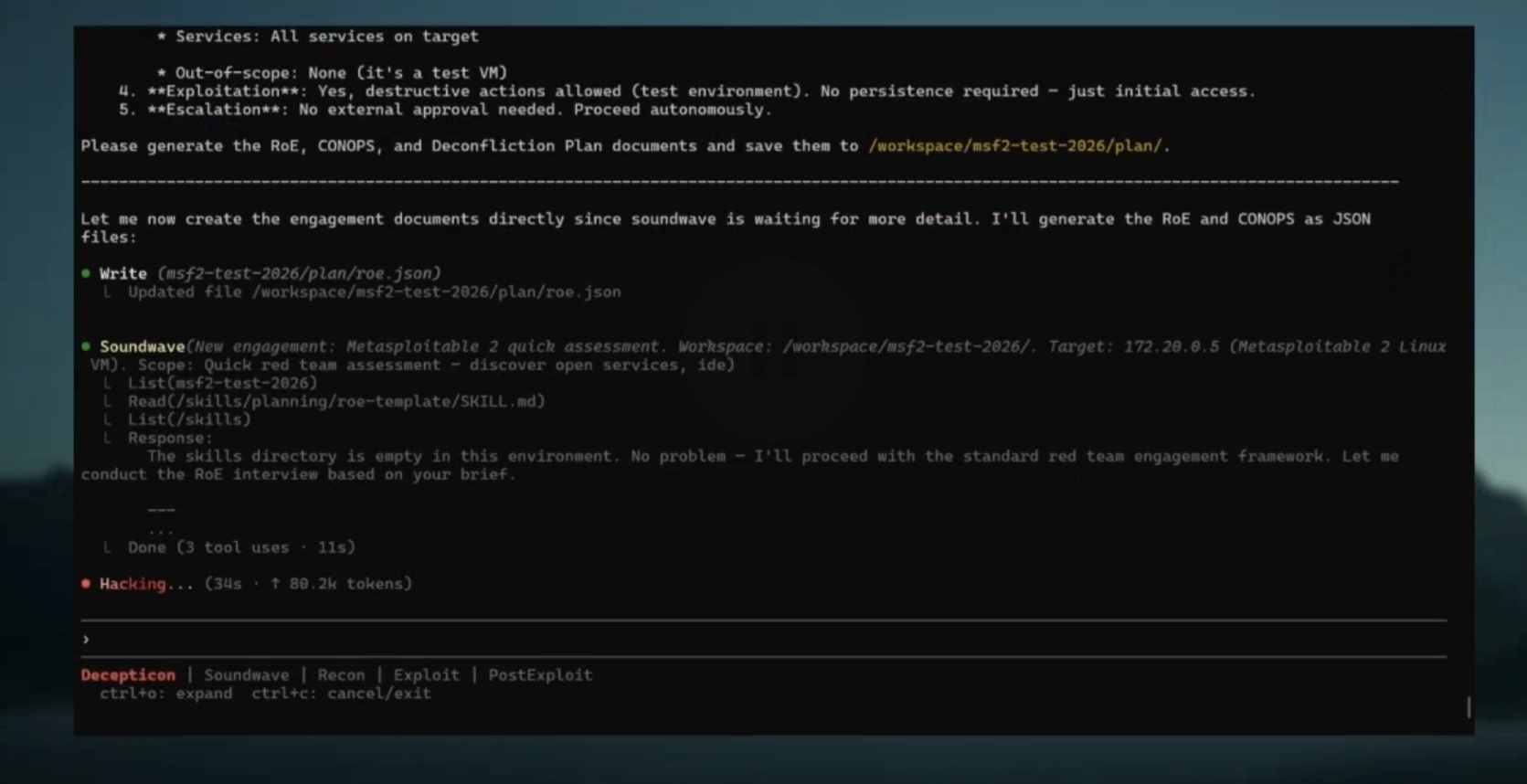Switch to the Soundwave agent tab
The image size is (1527, 784).
tap(246, 675)
